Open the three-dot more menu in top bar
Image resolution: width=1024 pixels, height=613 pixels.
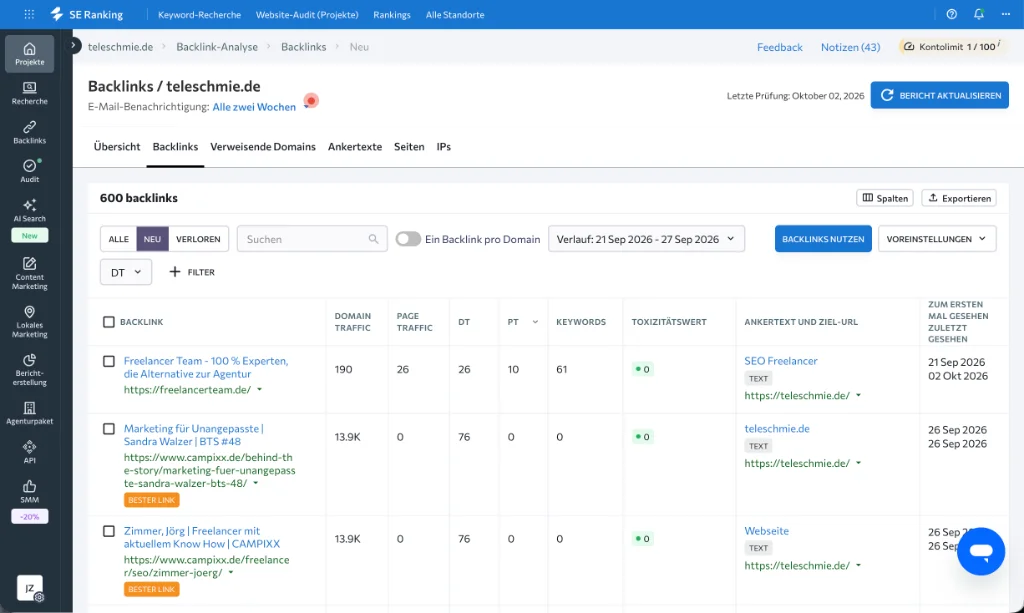tap(1006, 14)
